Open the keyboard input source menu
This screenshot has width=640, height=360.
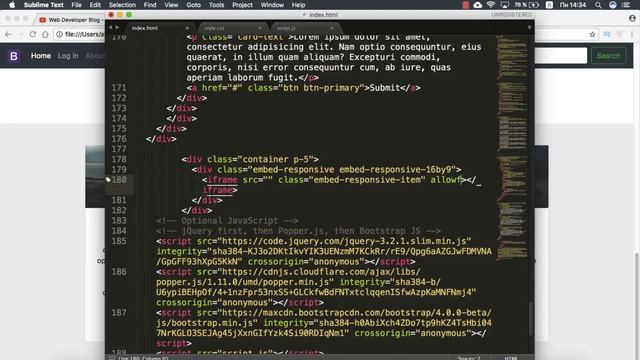coord(549,5)
